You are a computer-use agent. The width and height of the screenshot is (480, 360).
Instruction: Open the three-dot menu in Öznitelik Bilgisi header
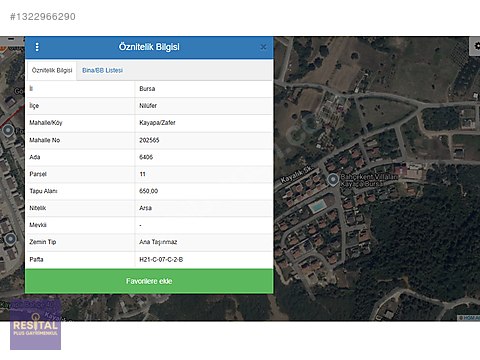pos(37,47)
